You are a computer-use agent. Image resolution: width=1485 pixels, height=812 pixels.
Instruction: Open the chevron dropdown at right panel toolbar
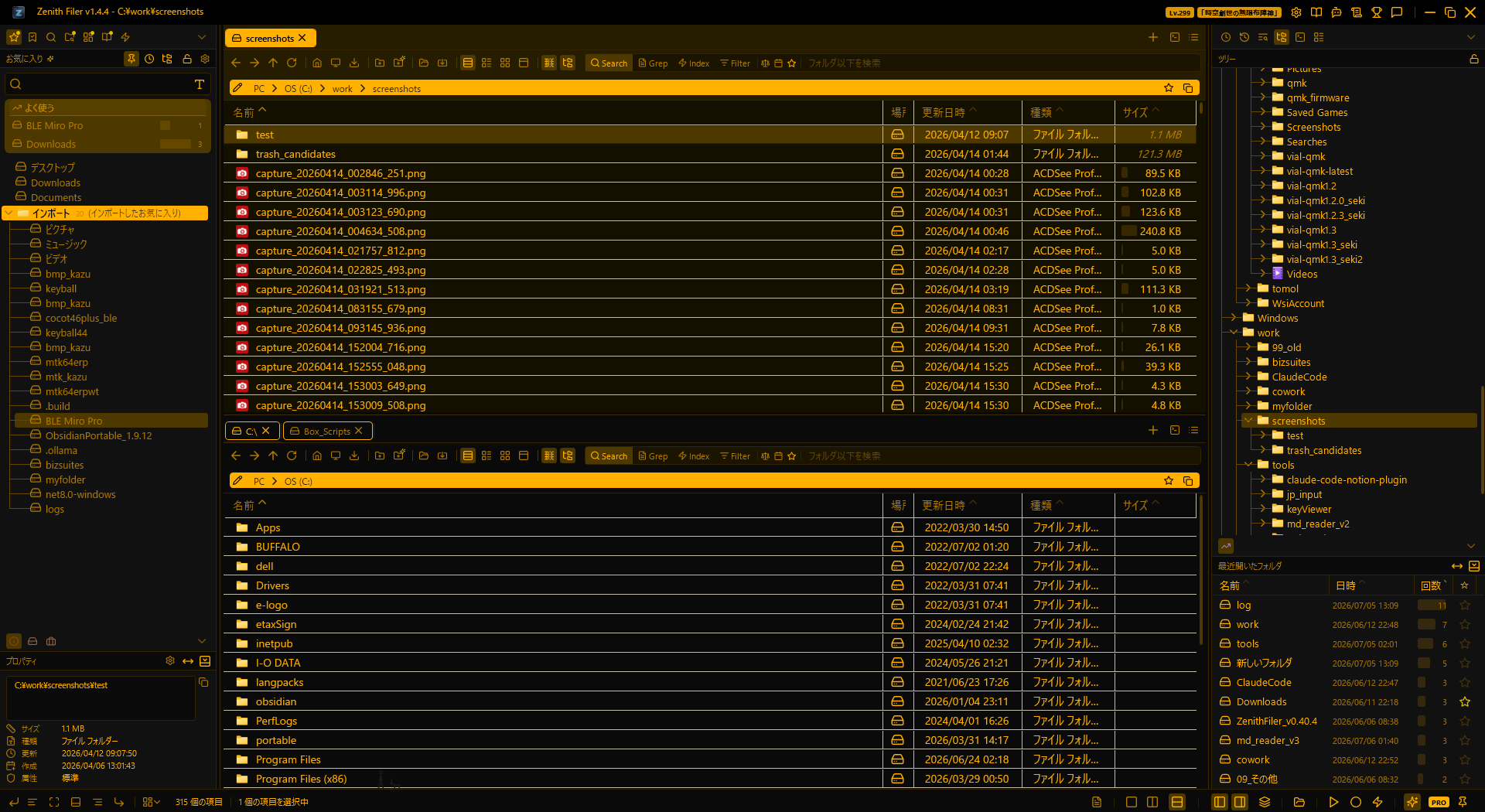tap(1471, 37)
